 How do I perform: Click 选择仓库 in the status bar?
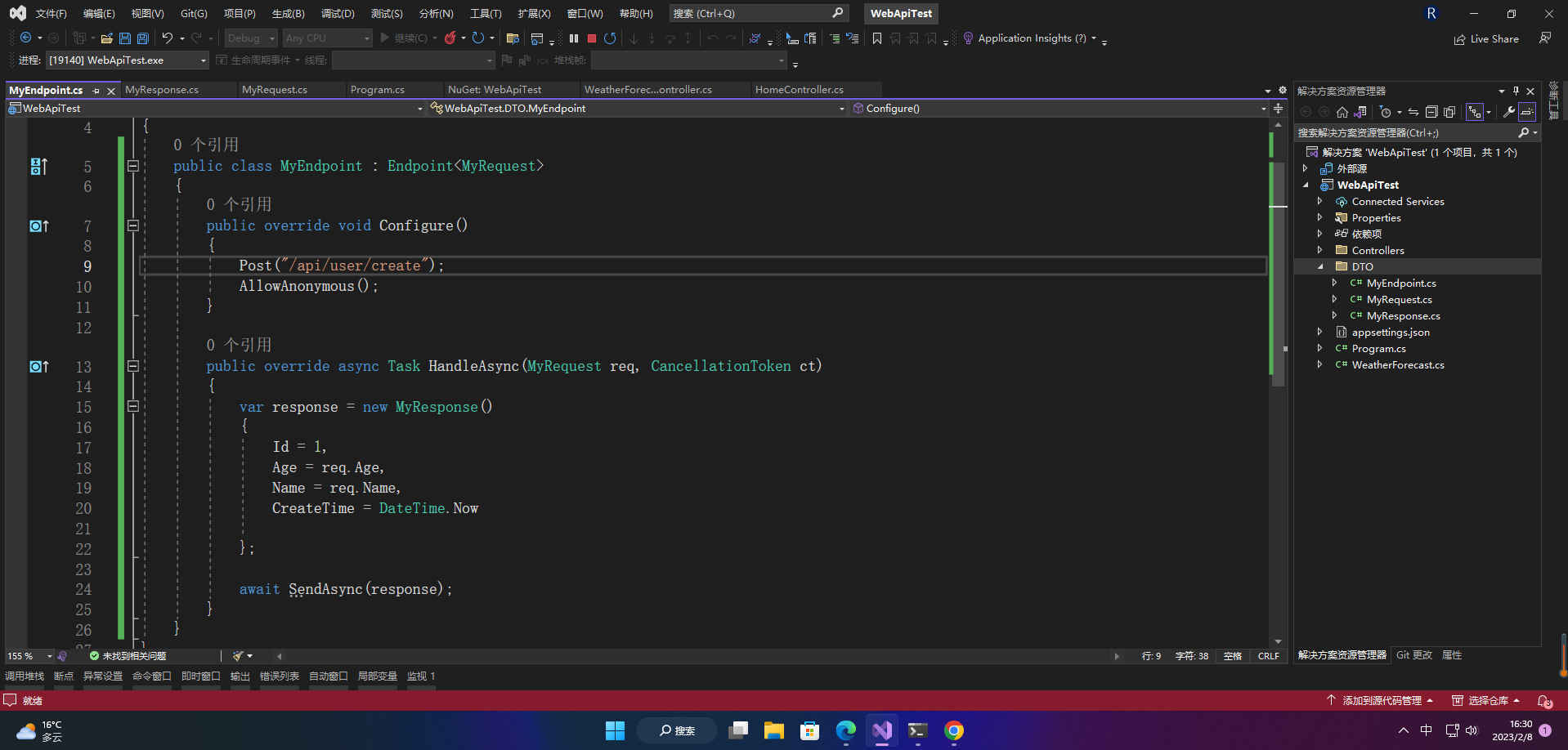1486,700
